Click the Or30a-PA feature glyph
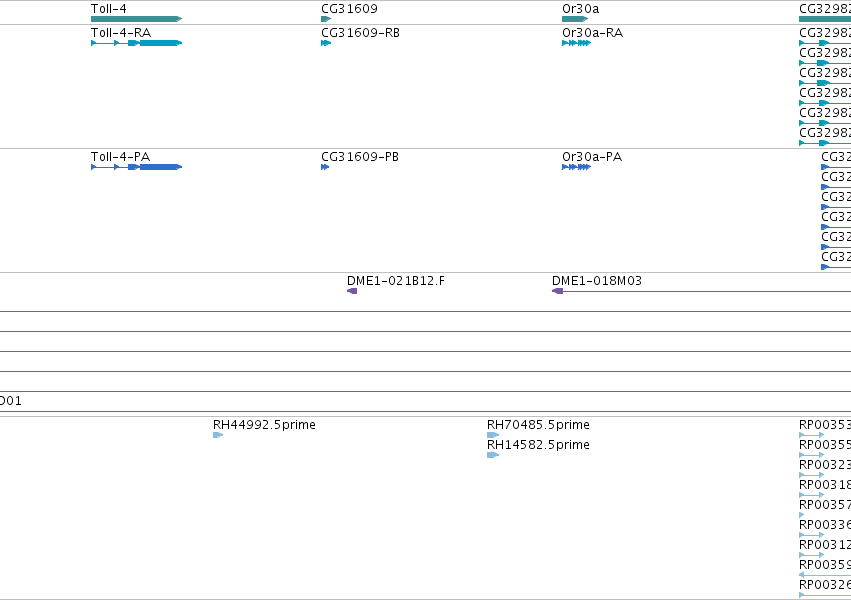The height and width of the screenshot is (600, 851). point(576,167)
